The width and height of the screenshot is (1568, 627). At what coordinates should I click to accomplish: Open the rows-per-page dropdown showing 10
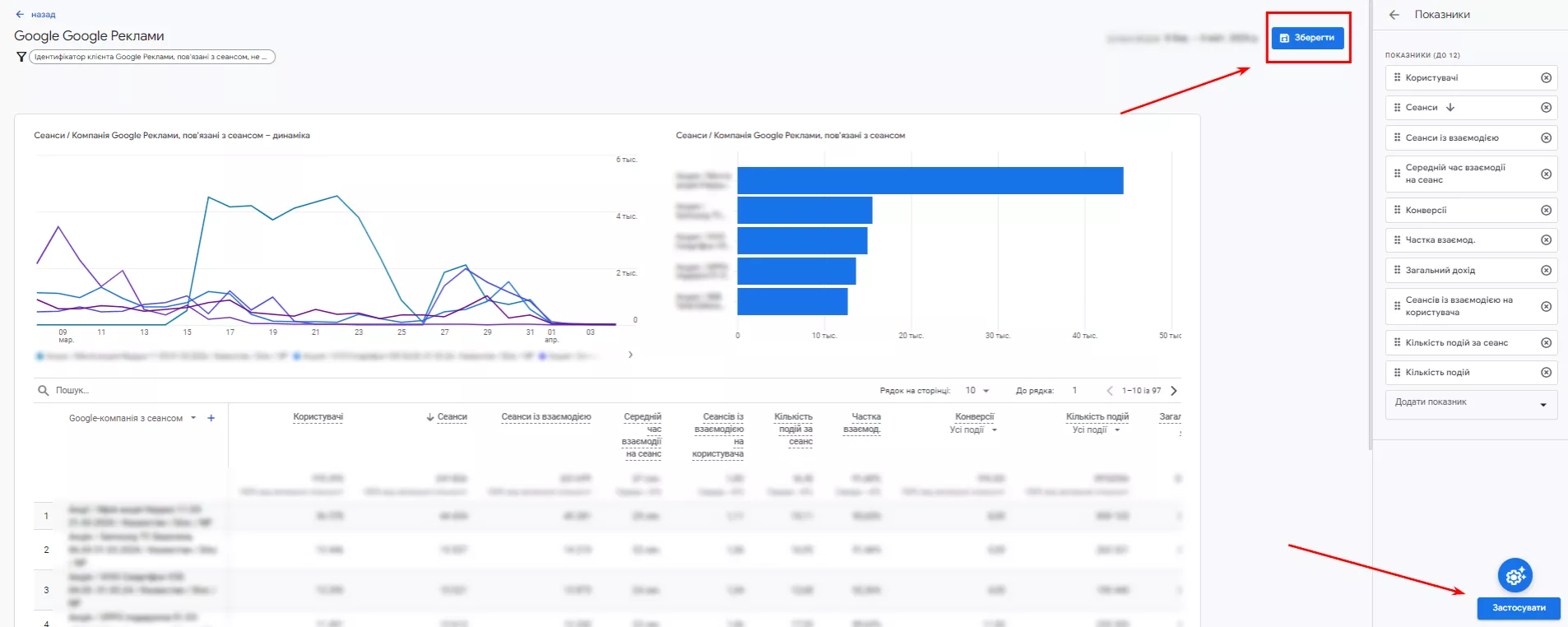(977, 391)
